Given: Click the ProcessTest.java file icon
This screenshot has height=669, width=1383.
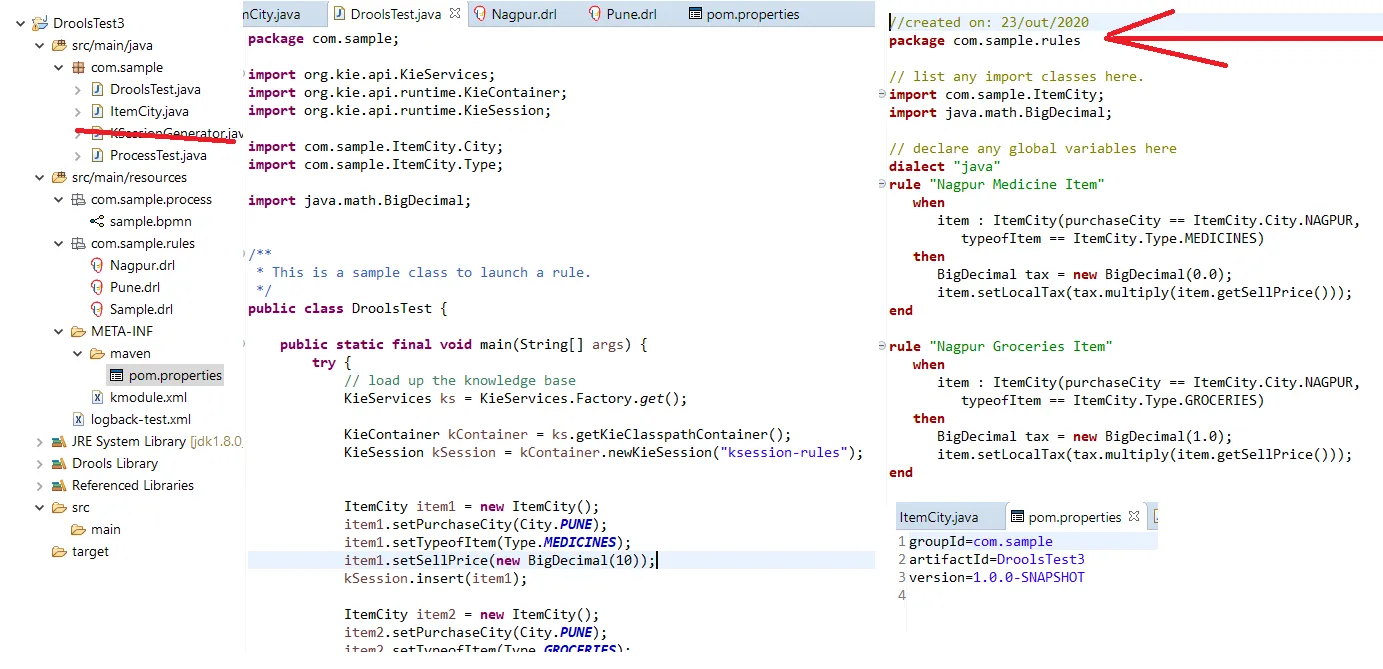Looking at the screenshot, I should tap(97, 155).
